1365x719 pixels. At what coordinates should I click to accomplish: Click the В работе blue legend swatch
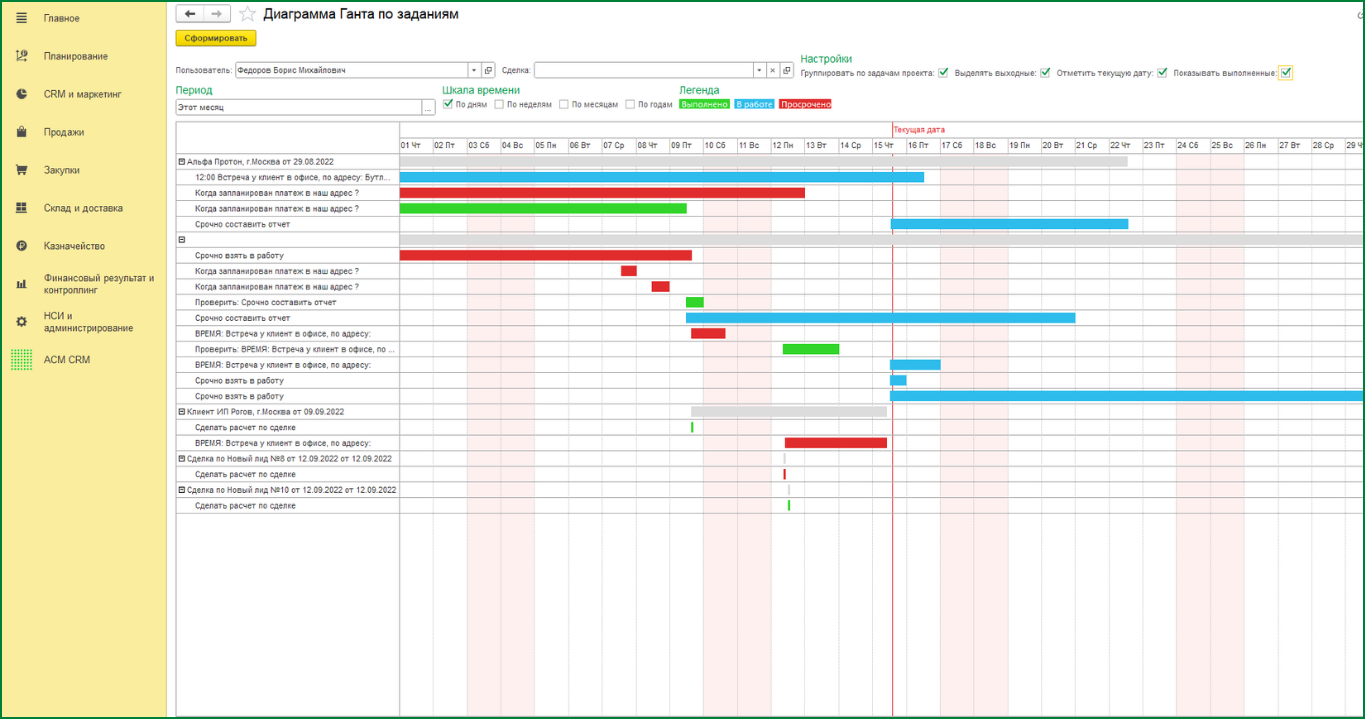point(754,104)
